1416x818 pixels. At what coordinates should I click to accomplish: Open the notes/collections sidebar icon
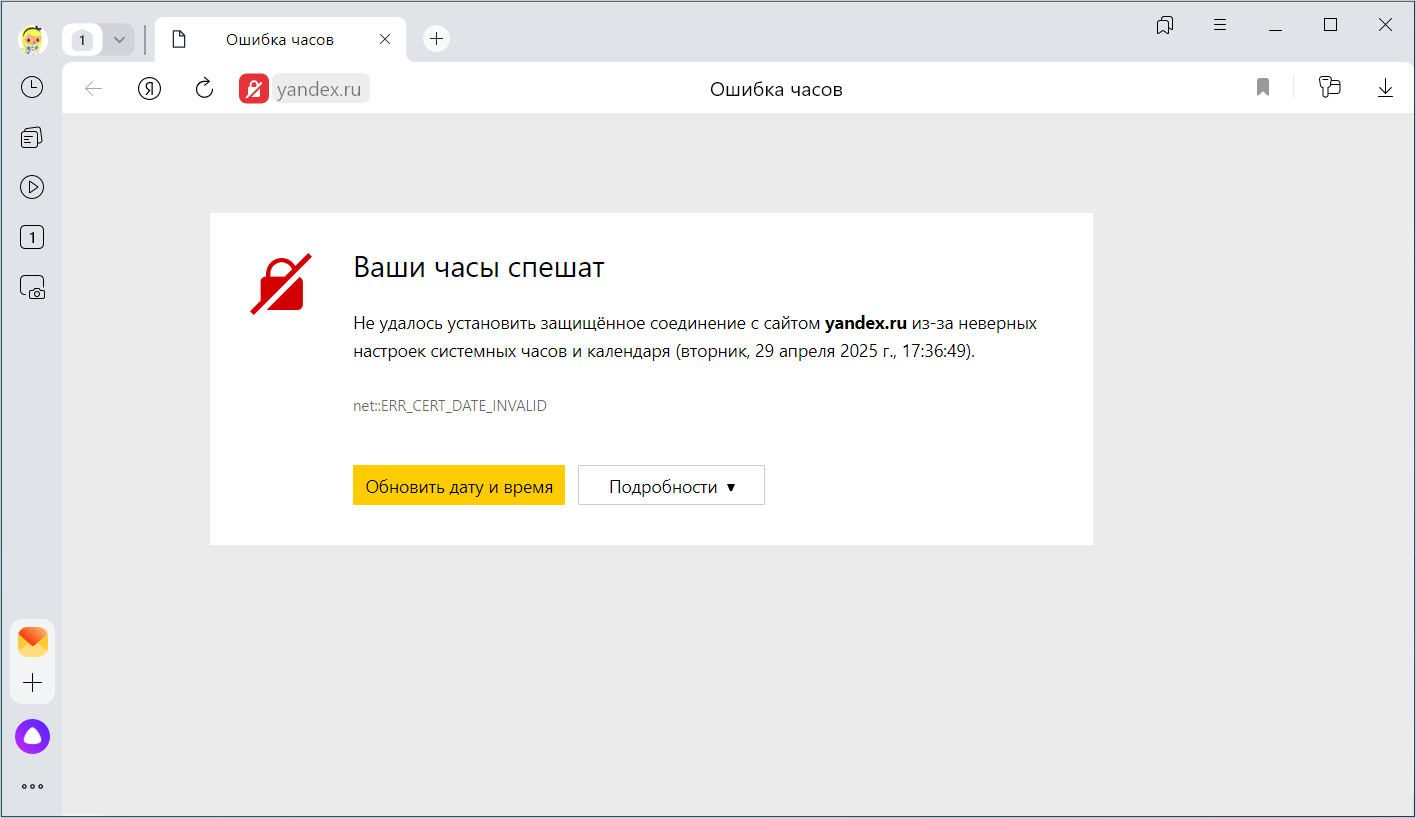click(x=32, y=137)
